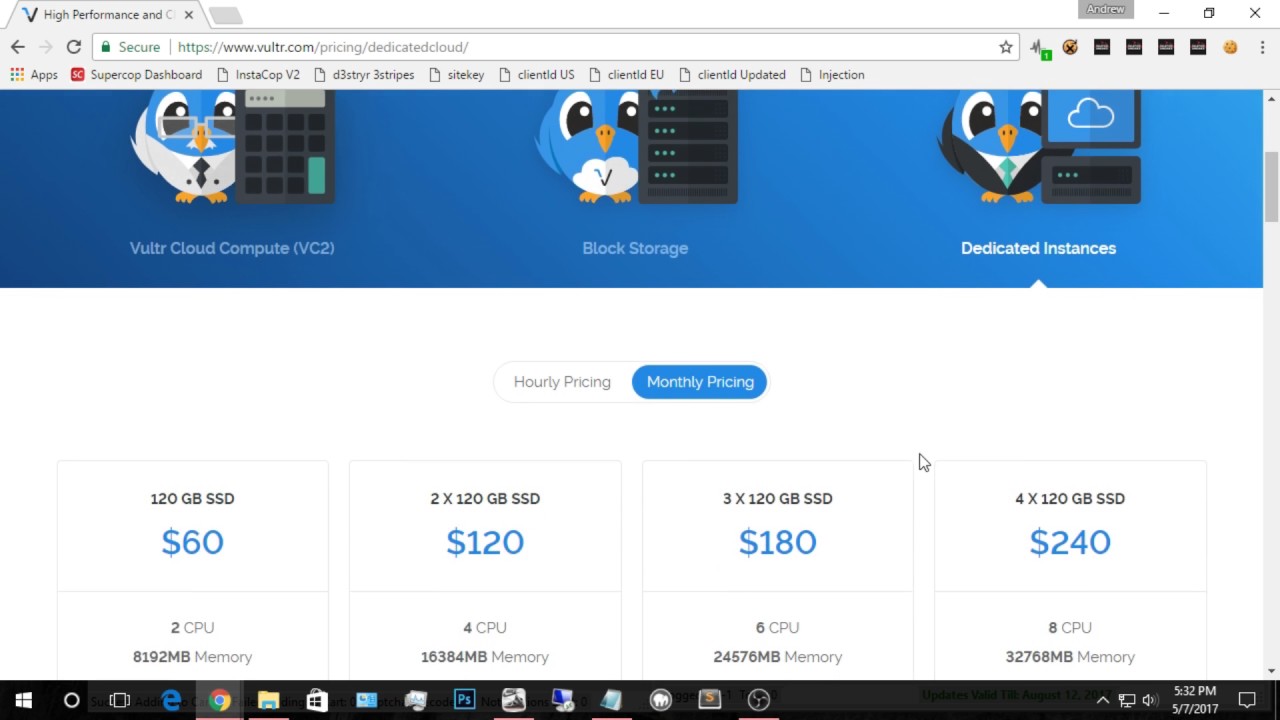Screen dimensions: 1280x720
Task: Click the '32768MB Memory' text
Action: pyautogui.click(x=1070, y=657)
